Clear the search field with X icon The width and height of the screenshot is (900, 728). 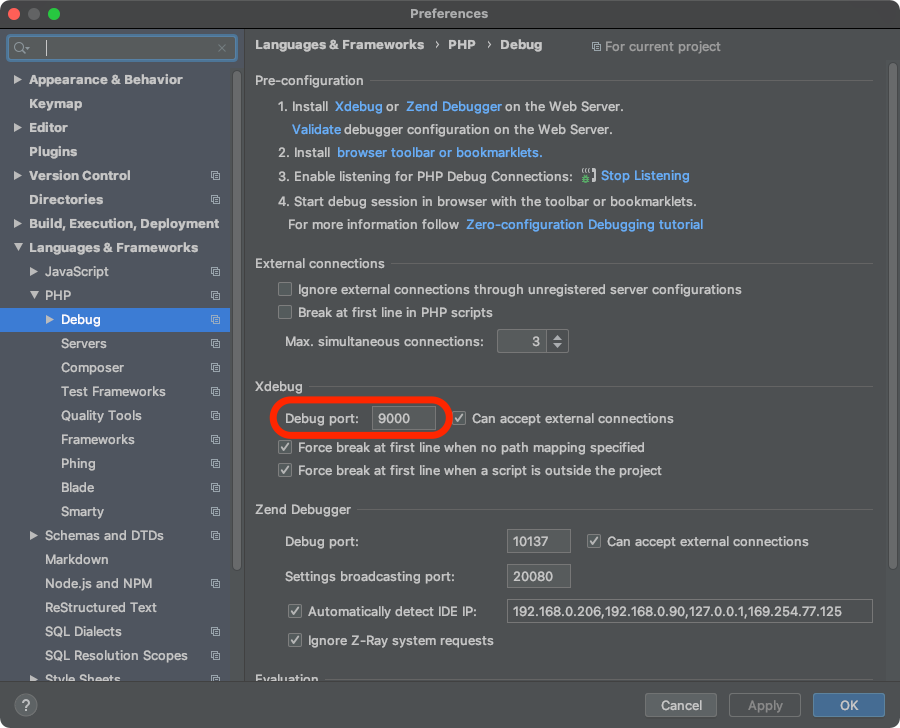tap(222, 48)
